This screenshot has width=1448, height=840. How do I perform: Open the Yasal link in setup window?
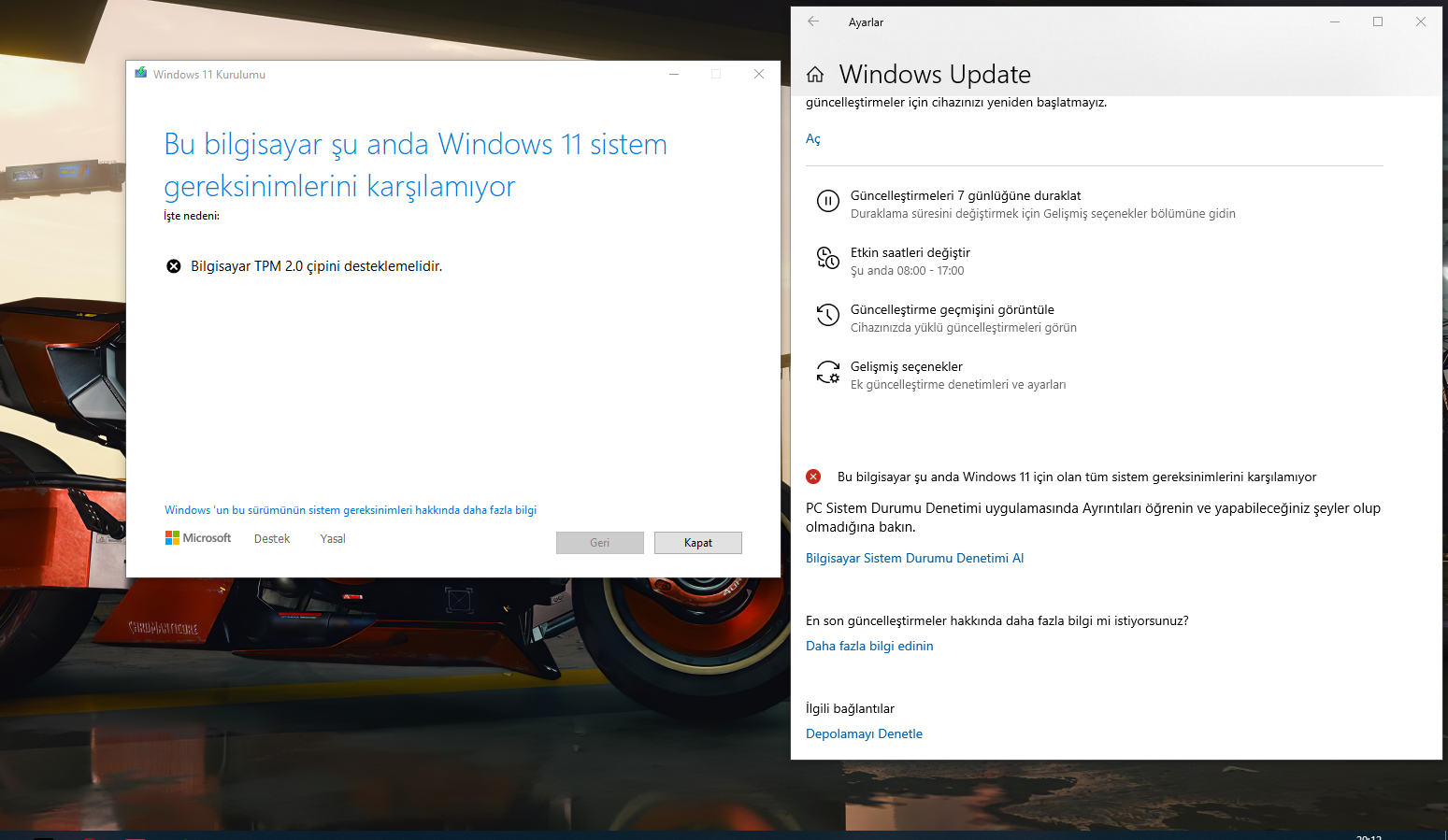click(333, 539)
